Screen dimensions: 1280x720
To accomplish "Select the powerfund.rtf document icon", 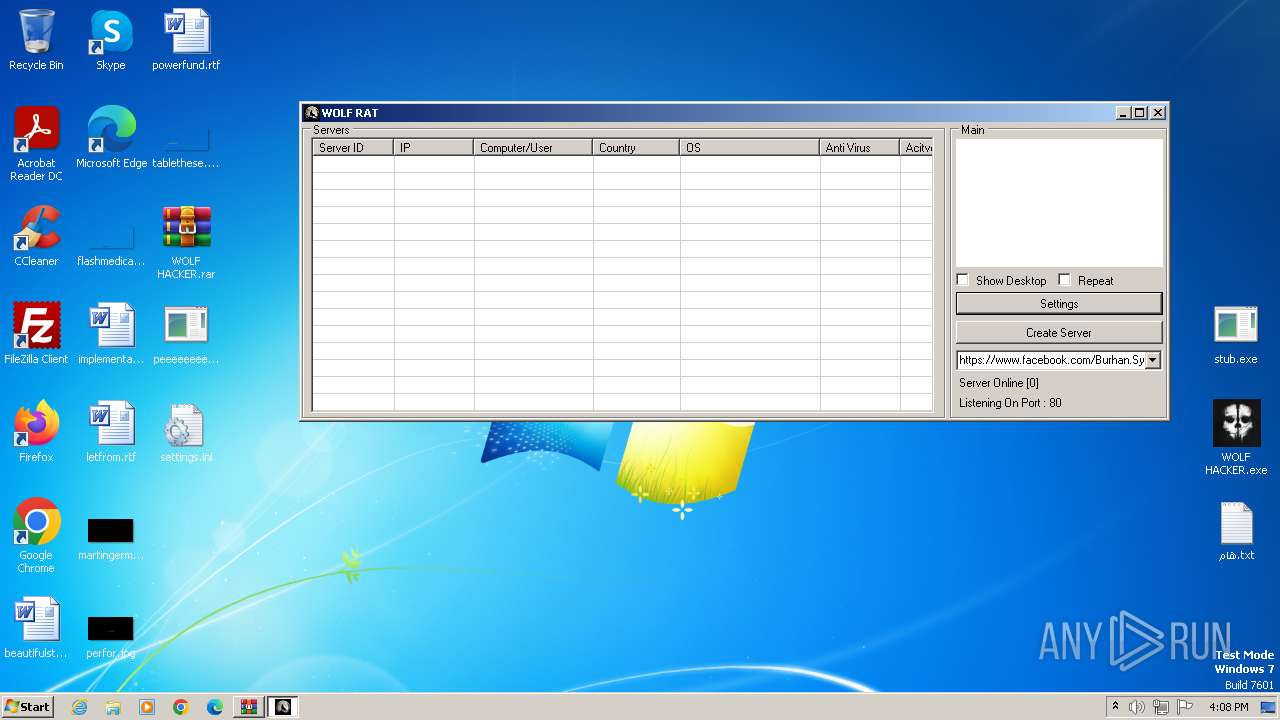I will pos(186,40).
